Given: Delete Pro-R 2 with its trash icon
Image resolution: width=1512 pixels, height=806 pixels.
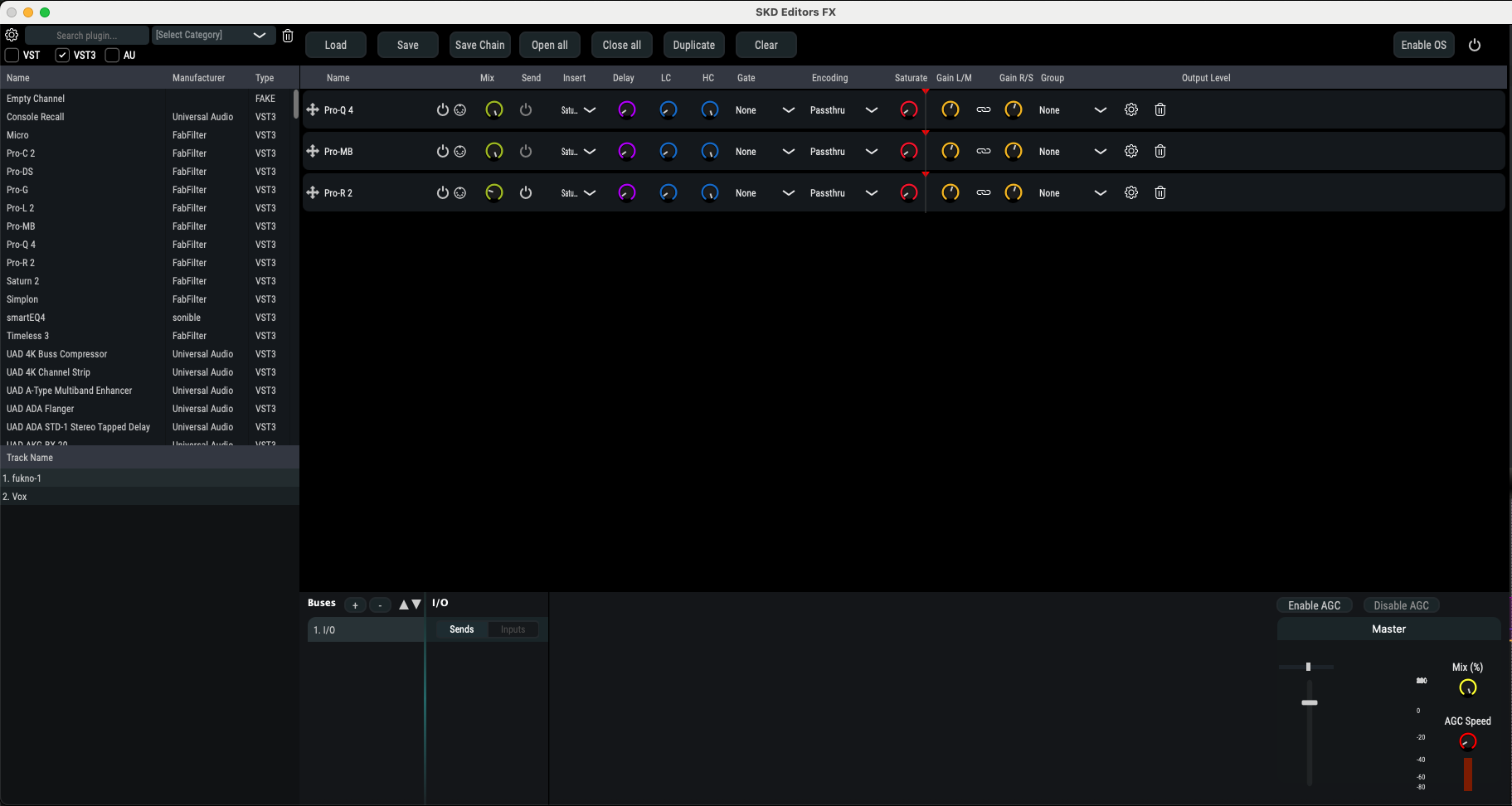Looking at the screenshot, I should coord(1160,192).
